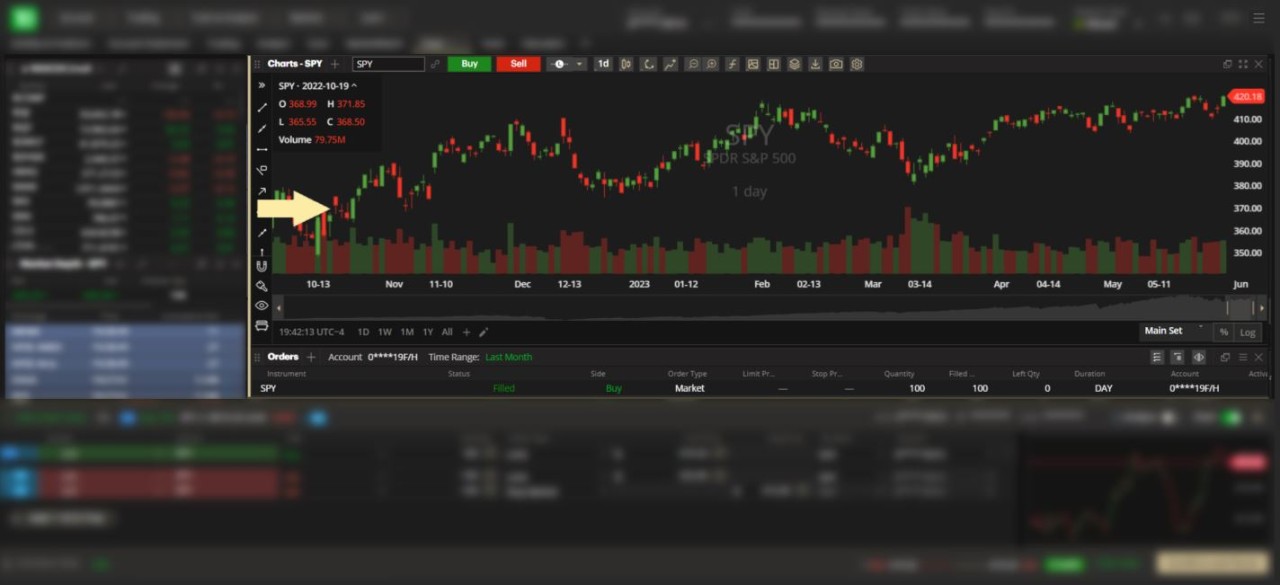Edit the SPY symbol input field
Screen dimensions: 1280x585
pos(389,64)
